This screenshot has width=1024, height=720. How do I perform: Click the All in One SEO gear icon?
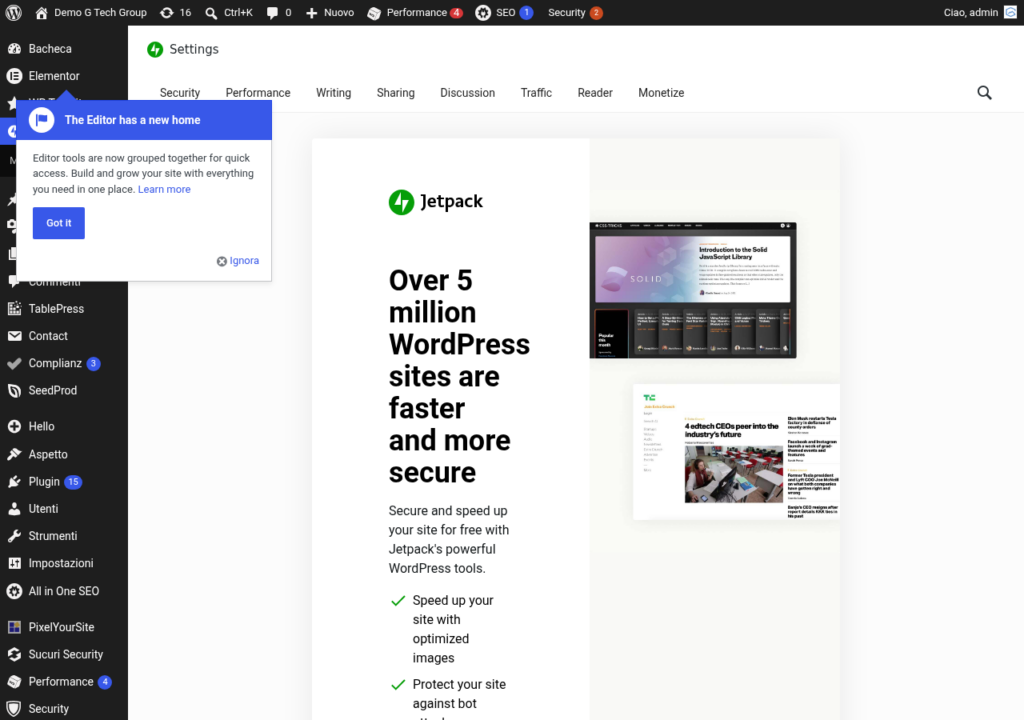click(14, 591)
